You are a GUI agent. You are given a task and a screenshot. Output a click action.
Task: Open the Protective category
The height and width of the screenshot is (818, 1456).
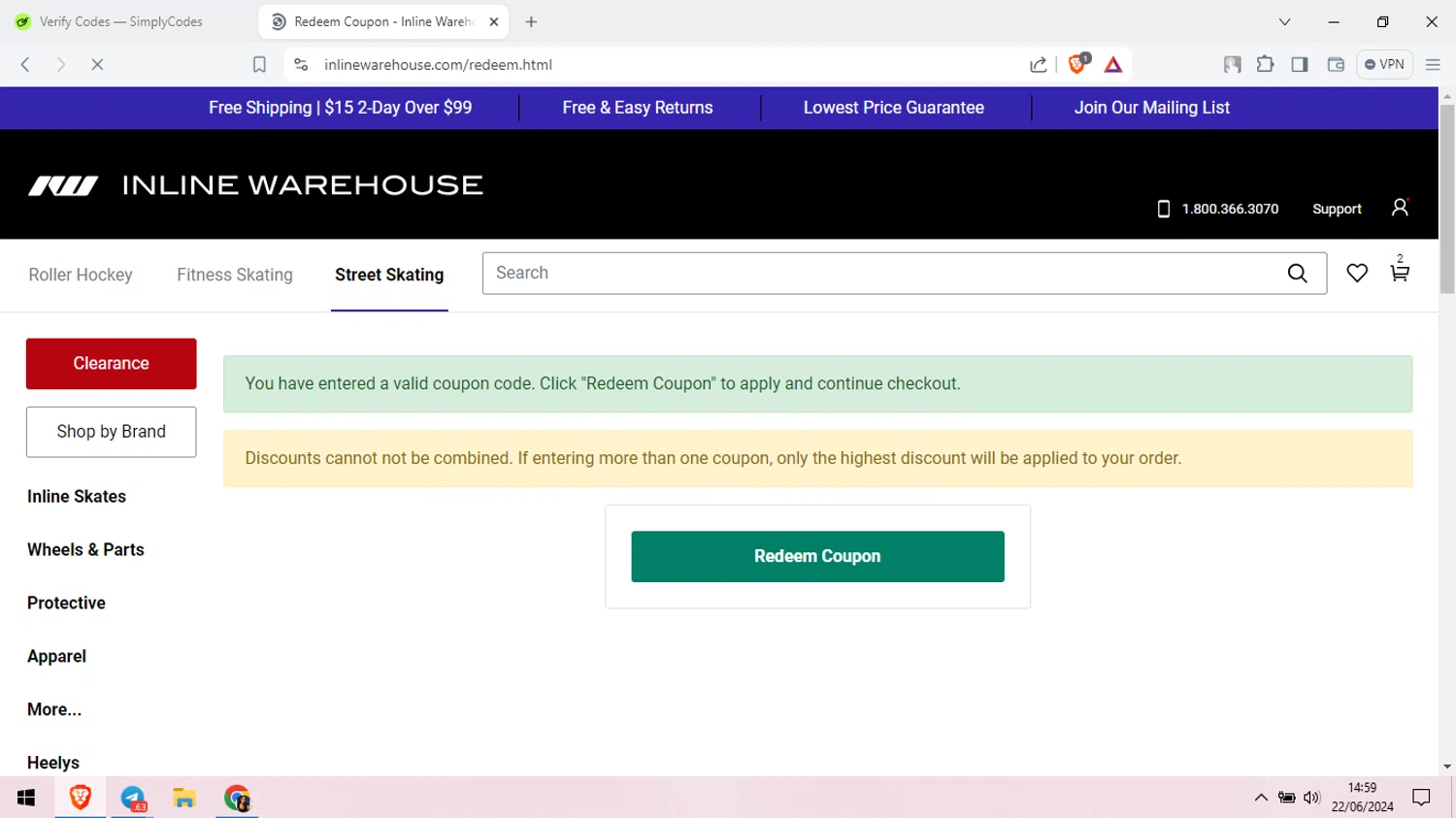click(66, 604)
